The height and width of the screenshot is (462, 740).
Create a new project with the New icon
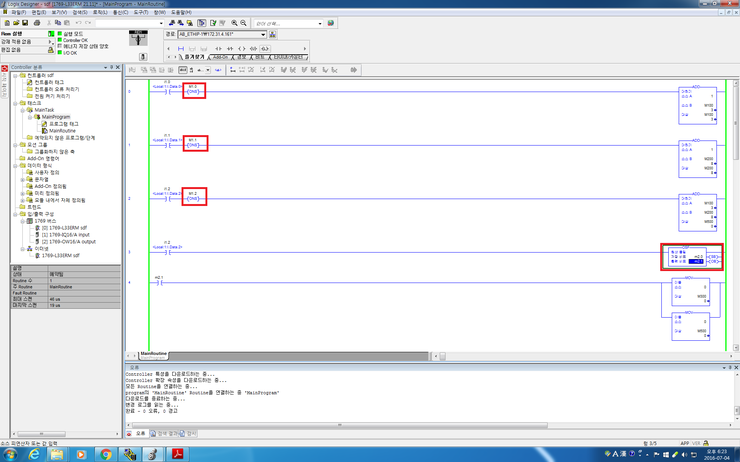click(7, 23)
